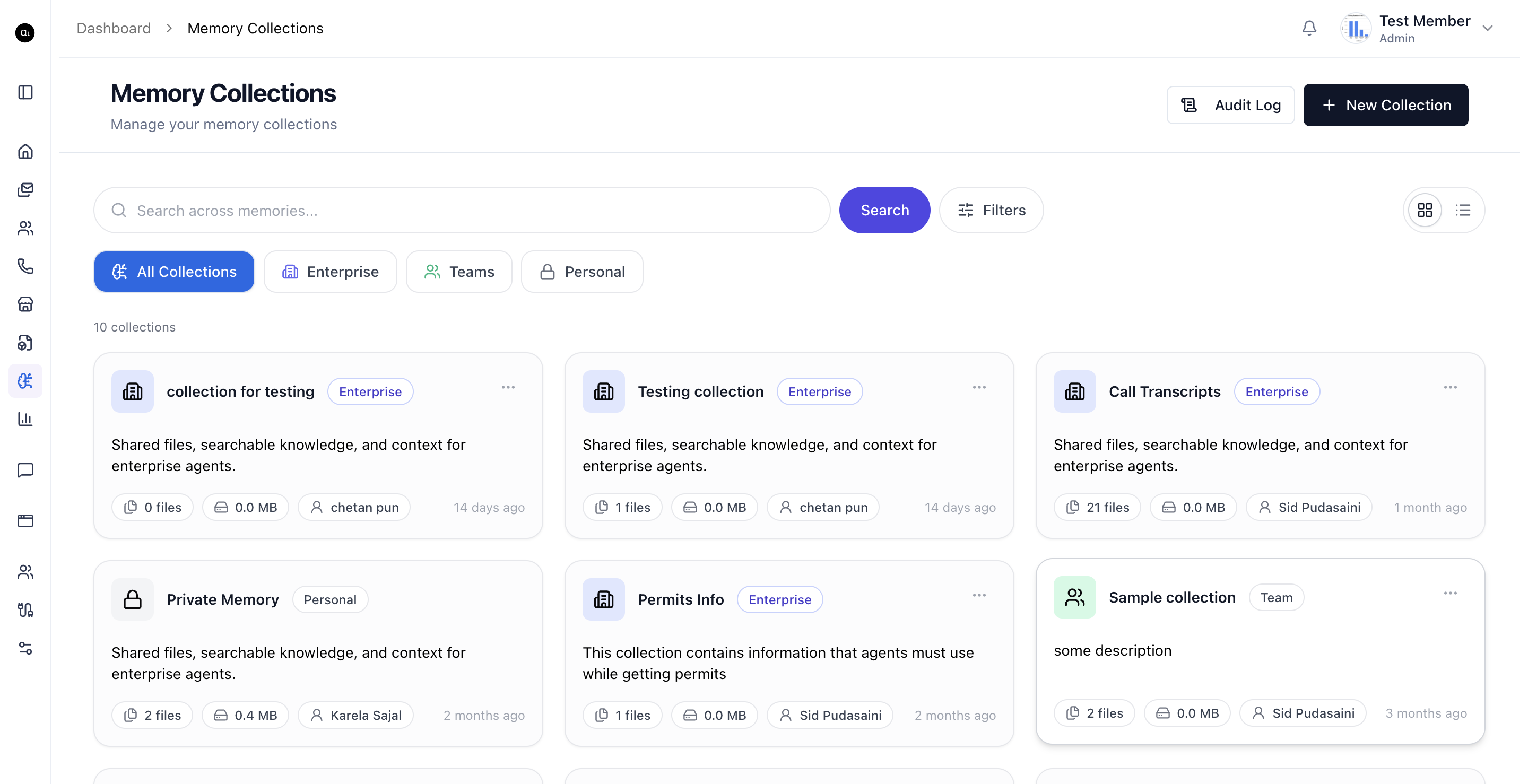Open the browser window sidebar icon

(x=25, y=521)
